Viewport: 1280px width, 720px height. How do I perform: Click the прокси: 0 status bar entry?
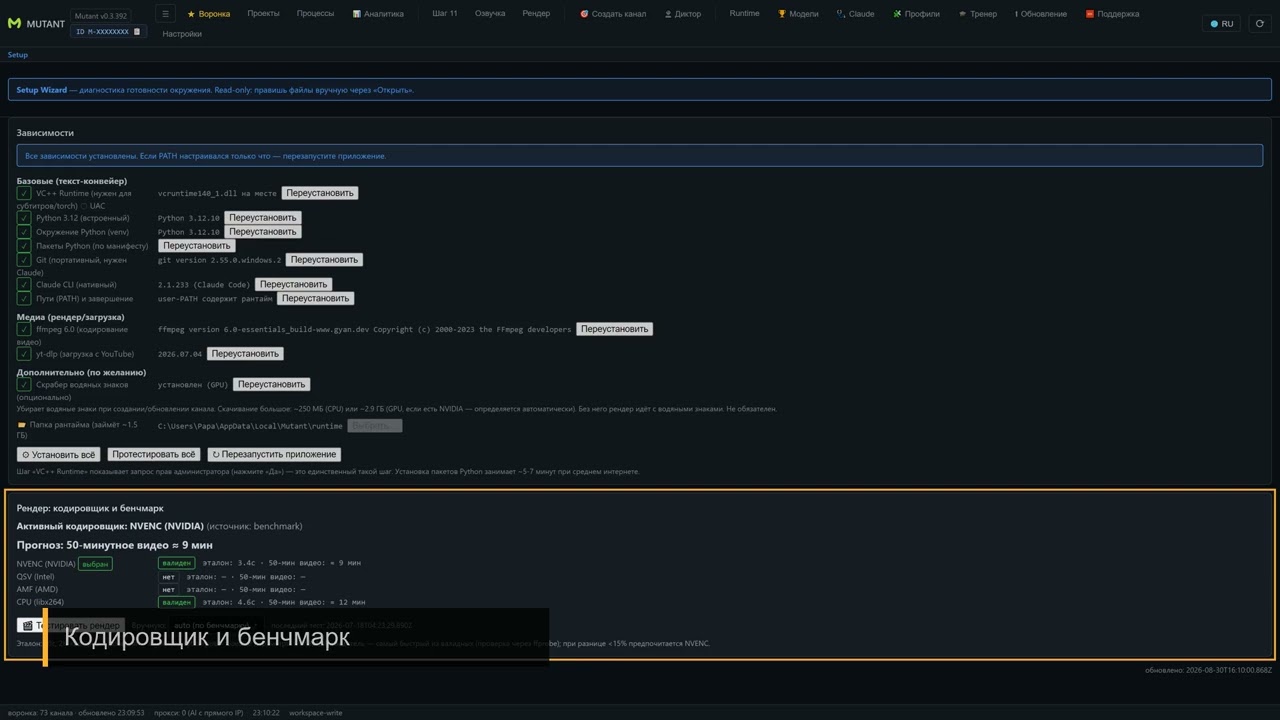click(x=198, y=713)
